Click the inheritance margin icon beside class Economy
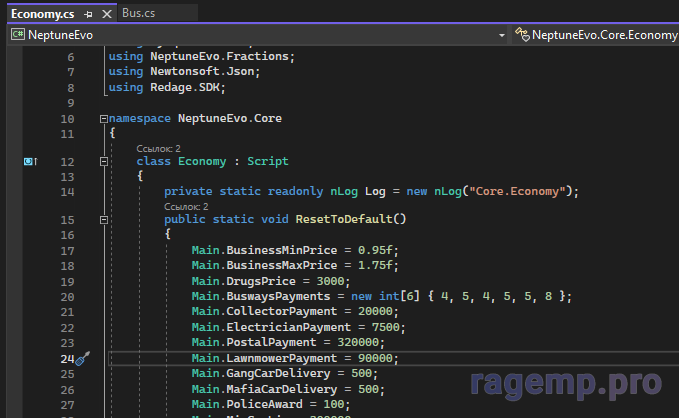The width and height of the screenshot is (679, 418). [30, 161]
